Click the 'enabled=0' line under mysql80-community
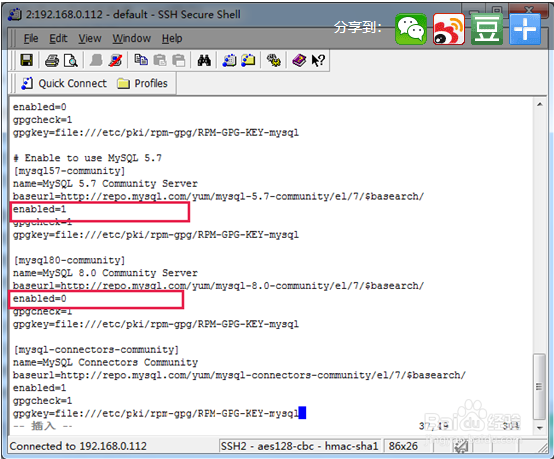554x459 pixels. (40, 299)
